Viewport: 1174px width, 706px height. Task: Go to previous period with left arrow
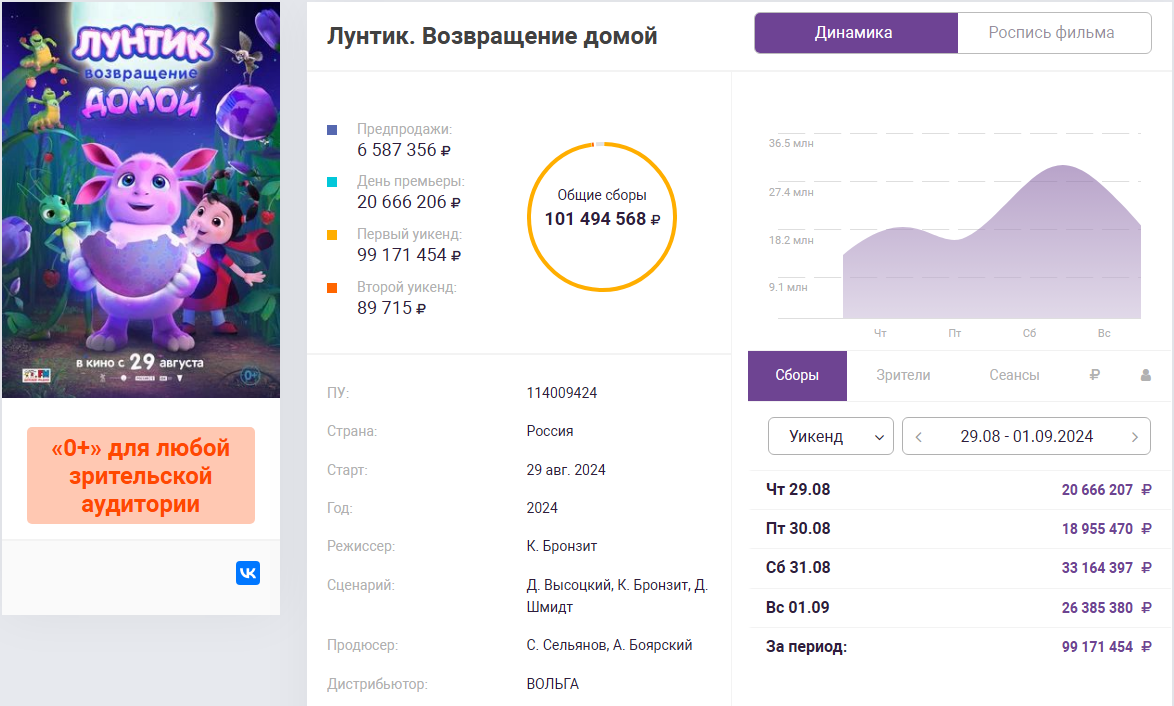click(919, 436)
